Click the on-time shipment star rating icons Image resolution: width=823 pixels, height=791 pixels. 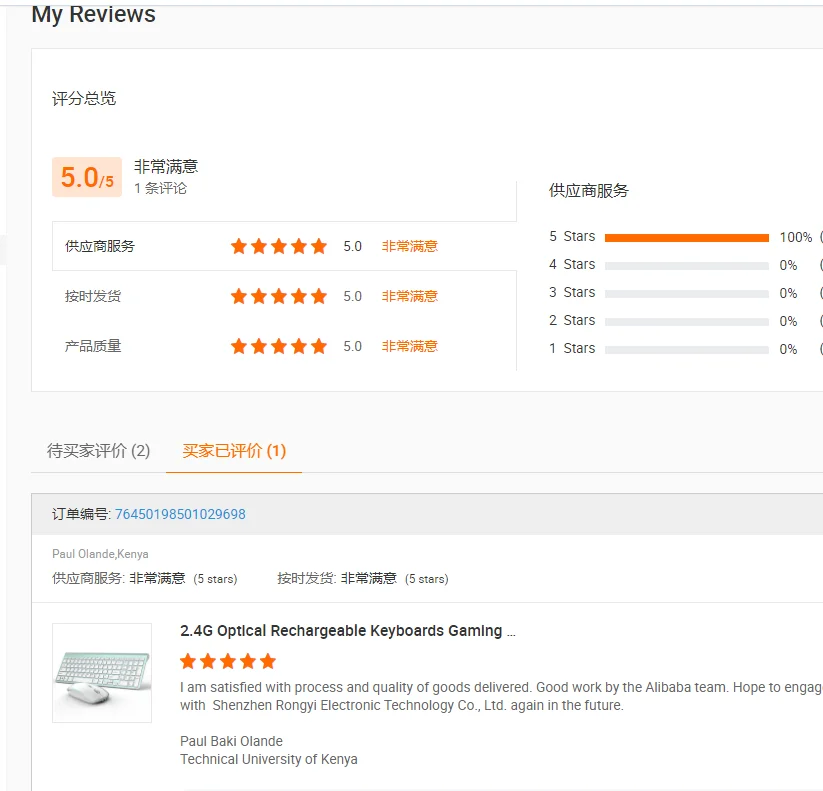[278, 296]
